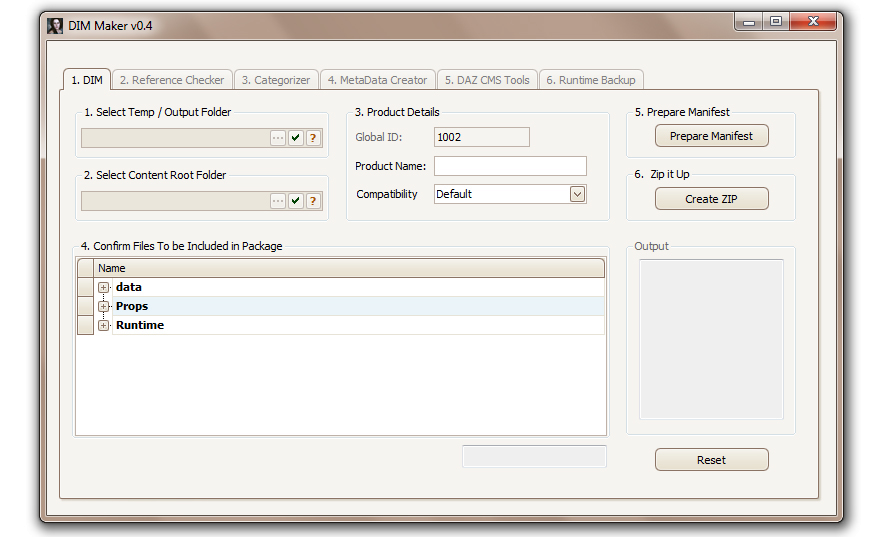886x537 pixels.
Task: Open the 2. Reference Checker tab
Action: 172,80
